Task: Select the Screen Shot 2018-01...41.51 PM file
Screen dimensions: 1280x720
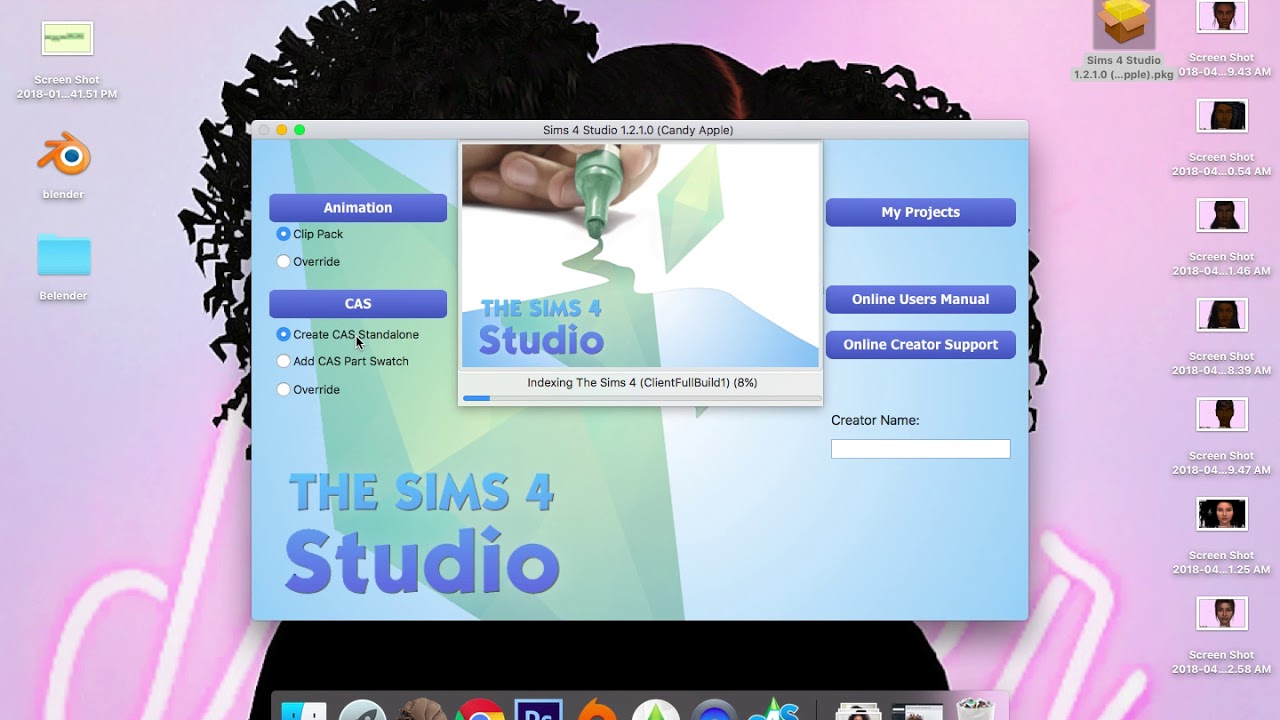Action: pyautogui.click(x=67, y=39)
